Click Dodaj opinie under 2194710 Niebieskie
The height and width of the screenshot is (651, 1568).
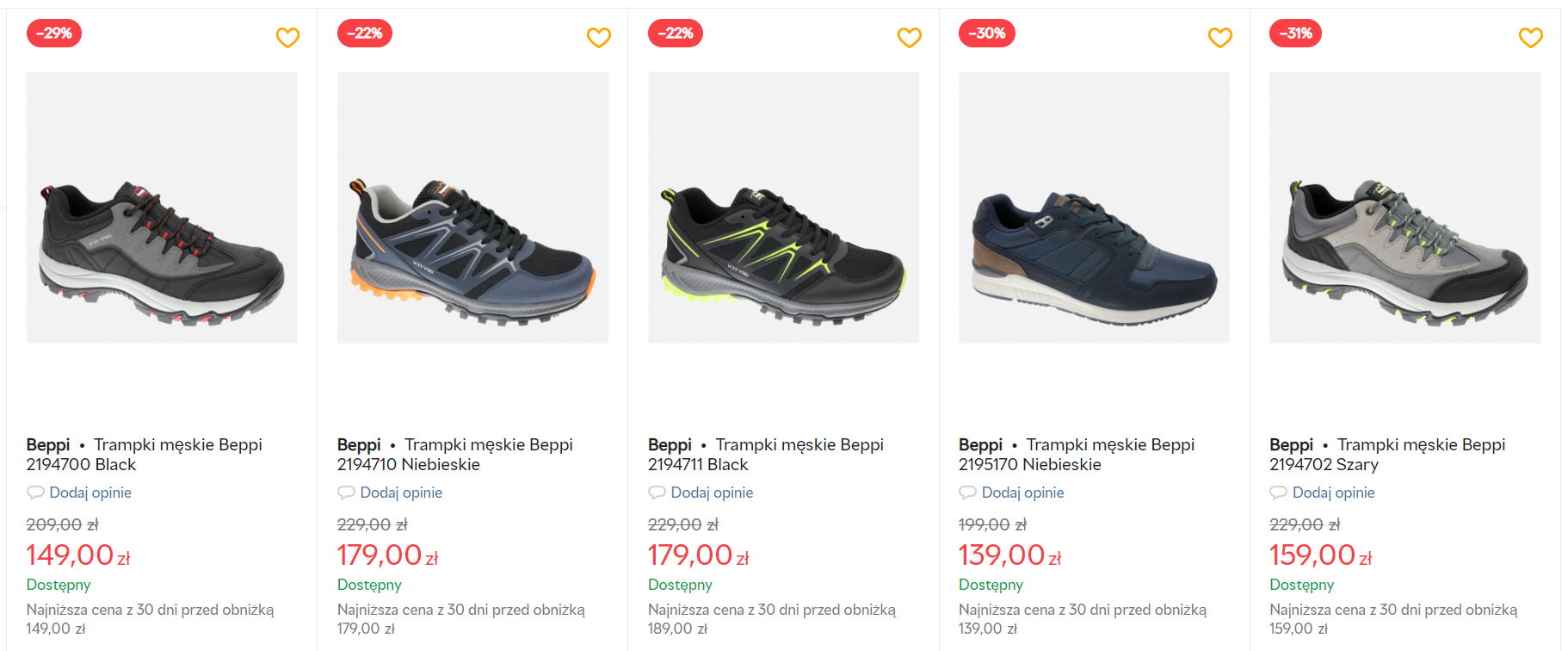tap(401, 493)
